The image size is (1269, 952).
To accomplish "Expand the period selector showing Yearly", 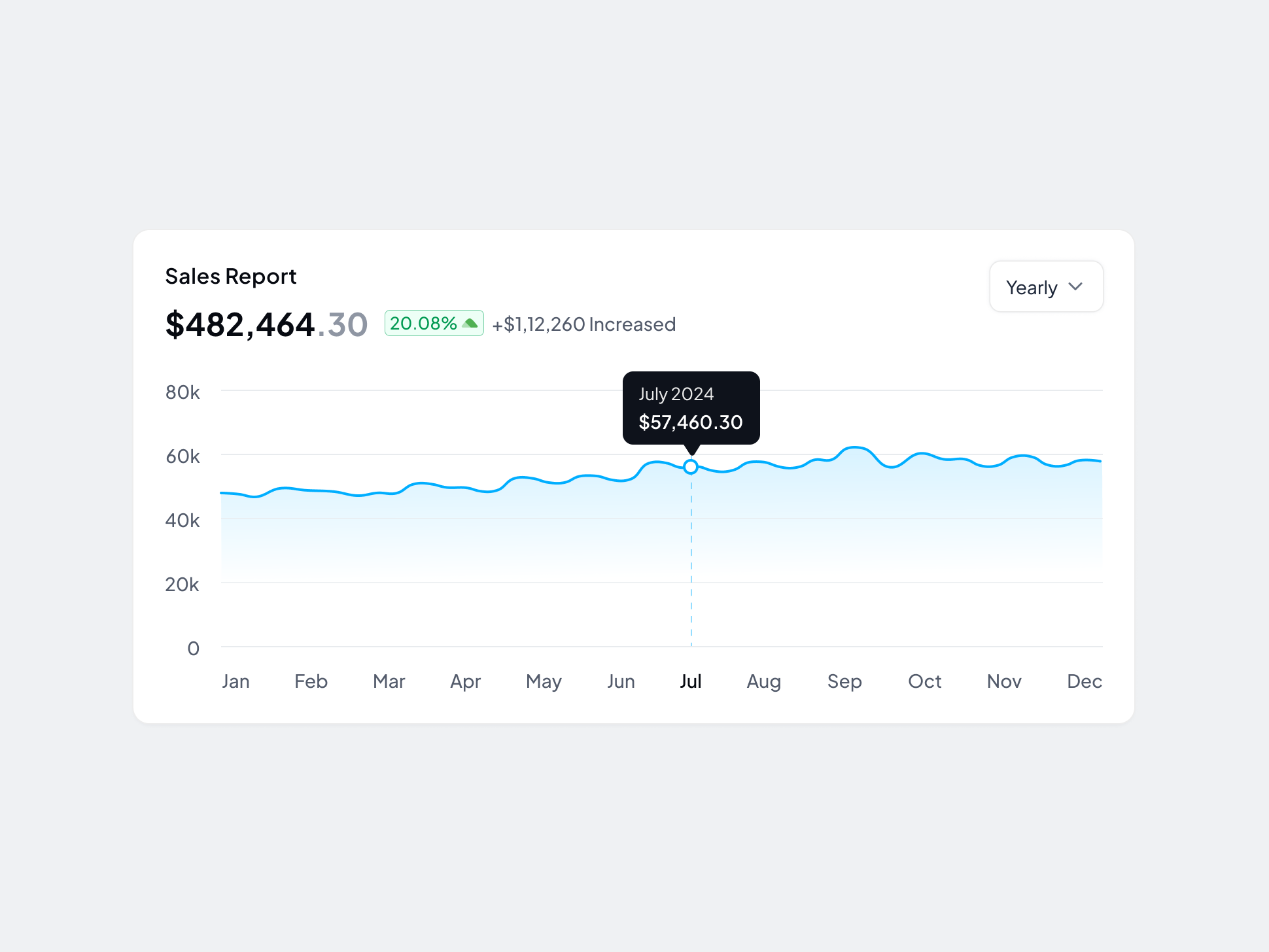I will point(1046,286).
